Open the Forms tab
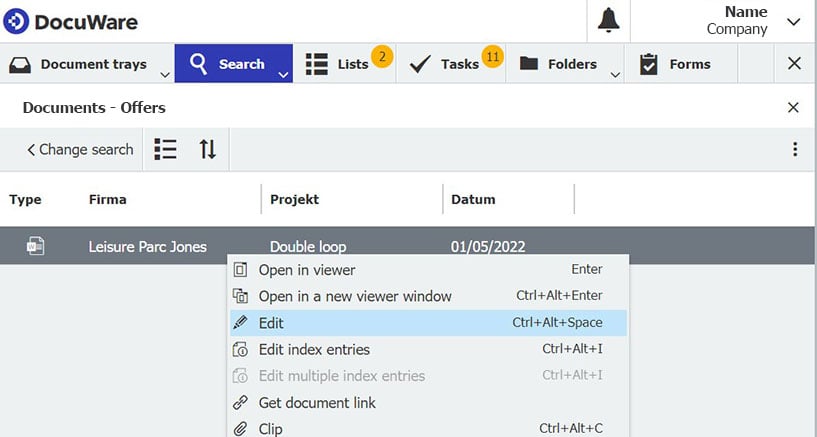The height and width of the screenshot is (437, 817). click(676, 64)
